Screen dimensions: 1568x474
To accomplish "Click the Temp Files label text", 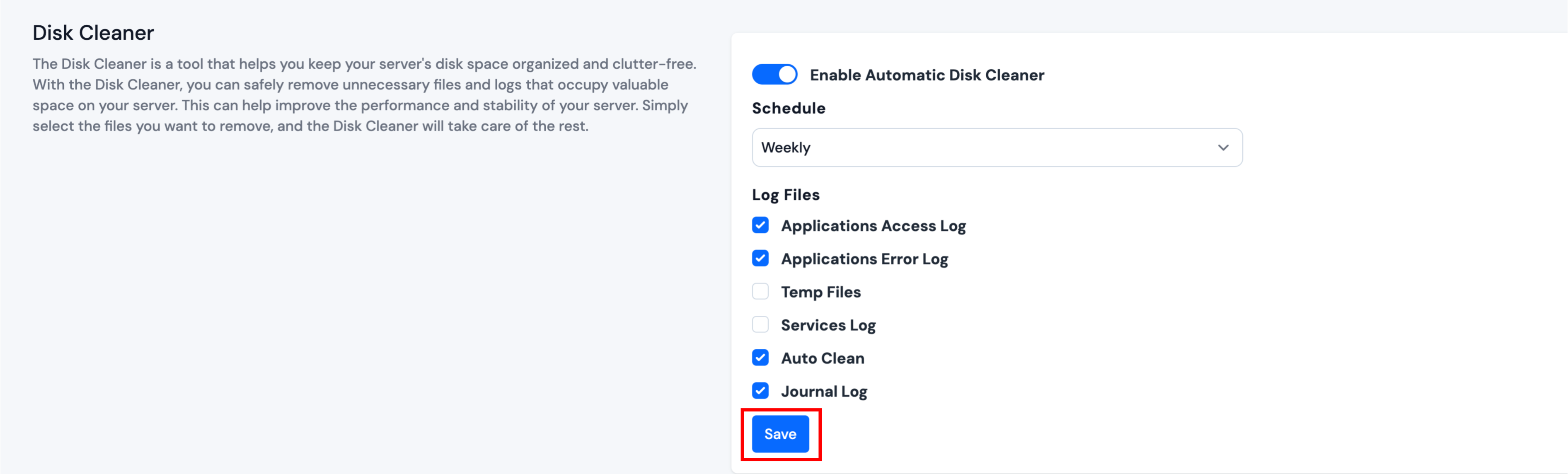I will tap(820, 292).
